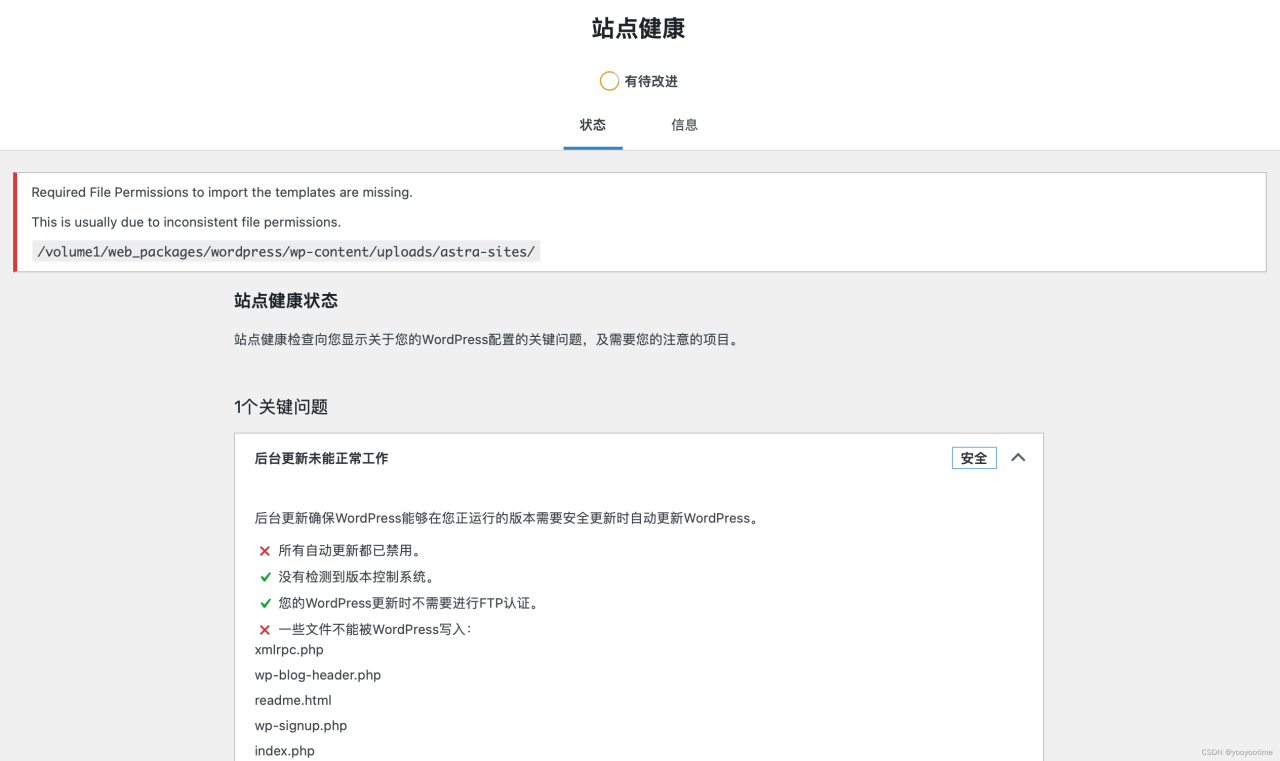Click the readme.html filename

(x=293, y=700)
